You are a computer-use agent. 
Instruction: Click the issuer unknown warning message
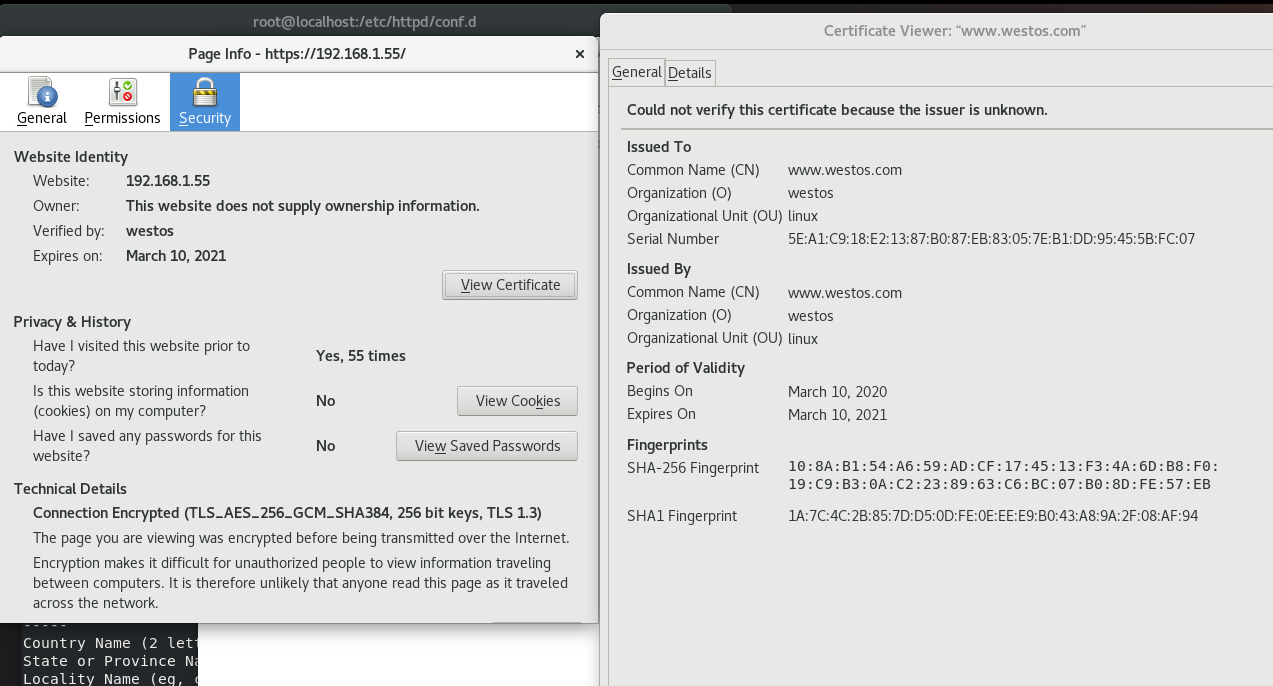point(837,110)
